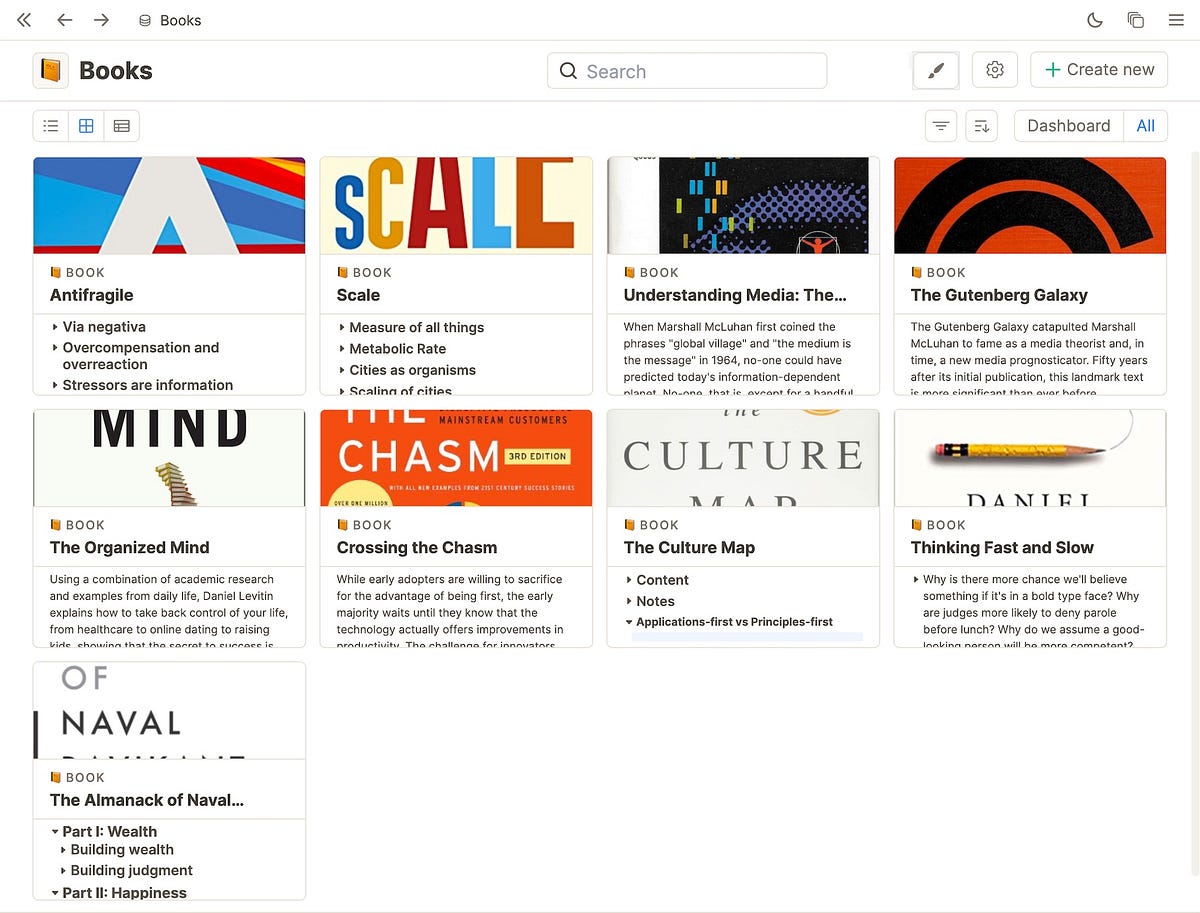The image size is (1200, 913).
Task: Click BOOK type icon on Organized Mind card
Action: pos(56,525)
